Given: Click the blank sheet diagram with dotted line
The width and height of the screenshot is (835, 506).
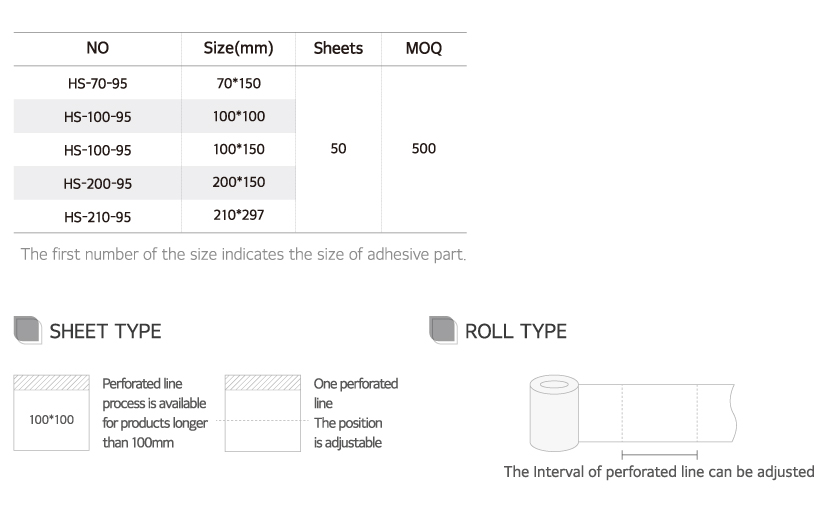Looking at the screenshot, I should [264, 420].
